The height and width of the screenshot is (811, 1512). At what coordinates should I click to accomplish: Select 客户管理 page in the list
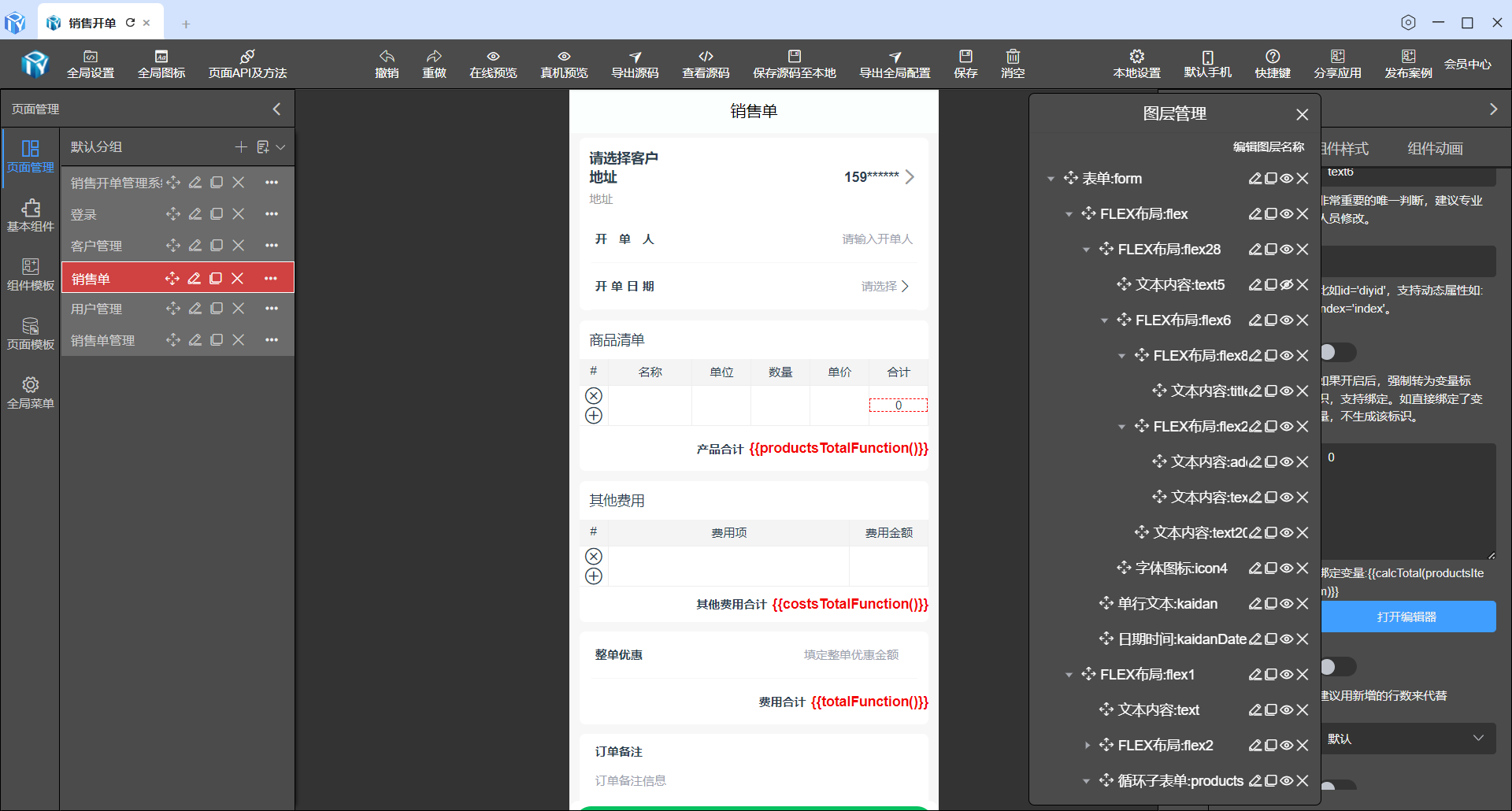click(97, 246)
